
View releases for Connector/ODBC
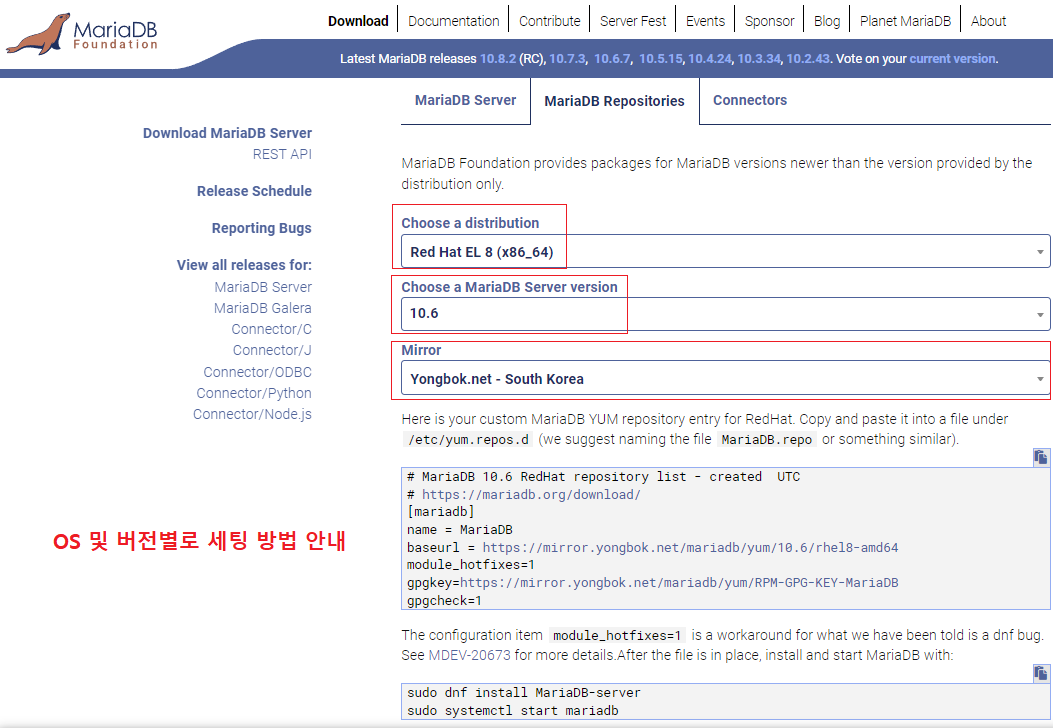coord(257,371)
